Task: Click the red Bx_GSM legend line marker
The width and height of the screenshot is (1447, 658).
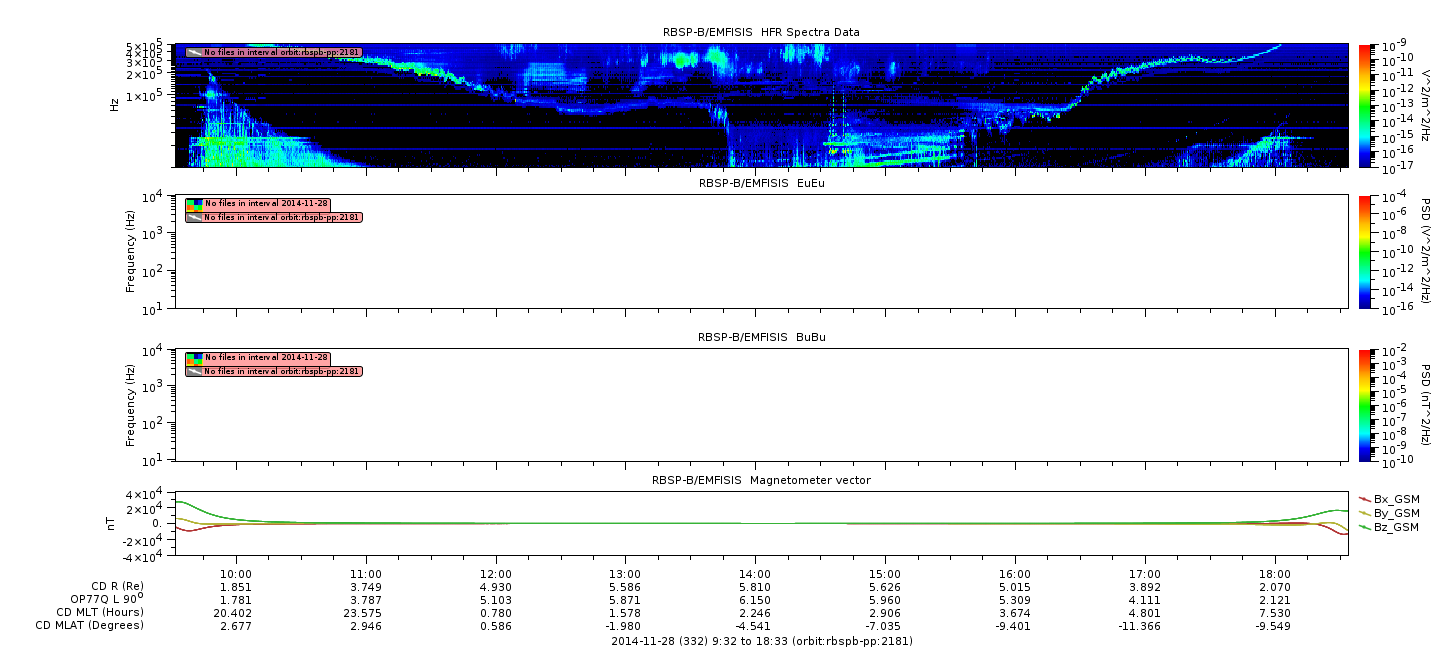Action: pyautogui.click(x=1365, y=499)
